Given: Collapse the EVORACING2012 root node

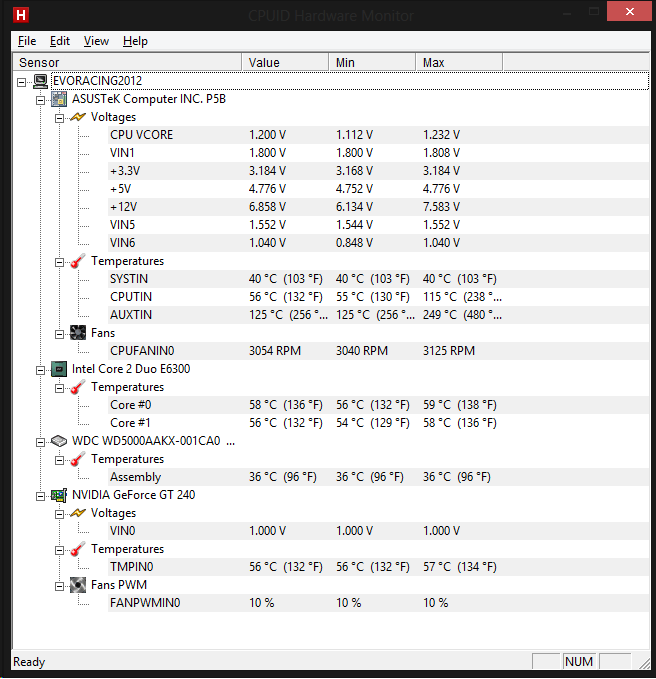Looking at the screenshot, I should pos(21,82).
